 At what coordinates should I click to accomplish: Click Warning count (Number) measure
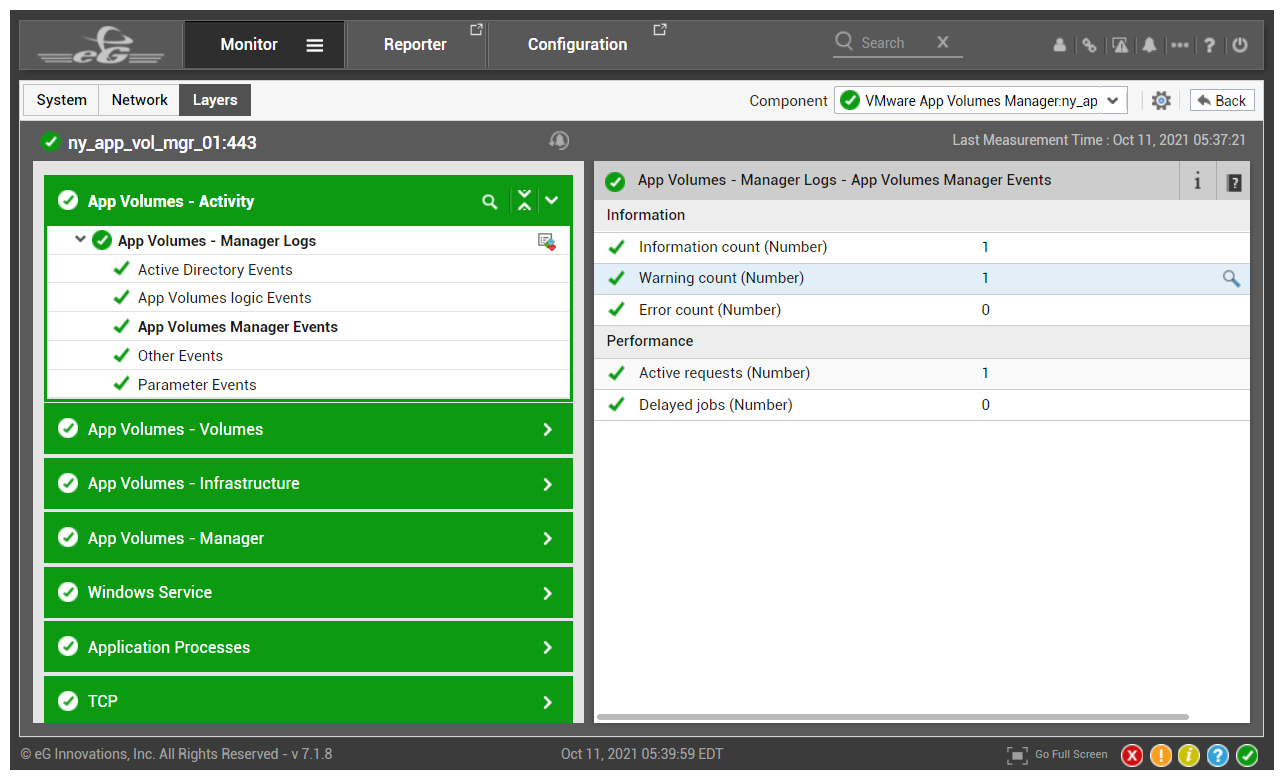point(721,278)
